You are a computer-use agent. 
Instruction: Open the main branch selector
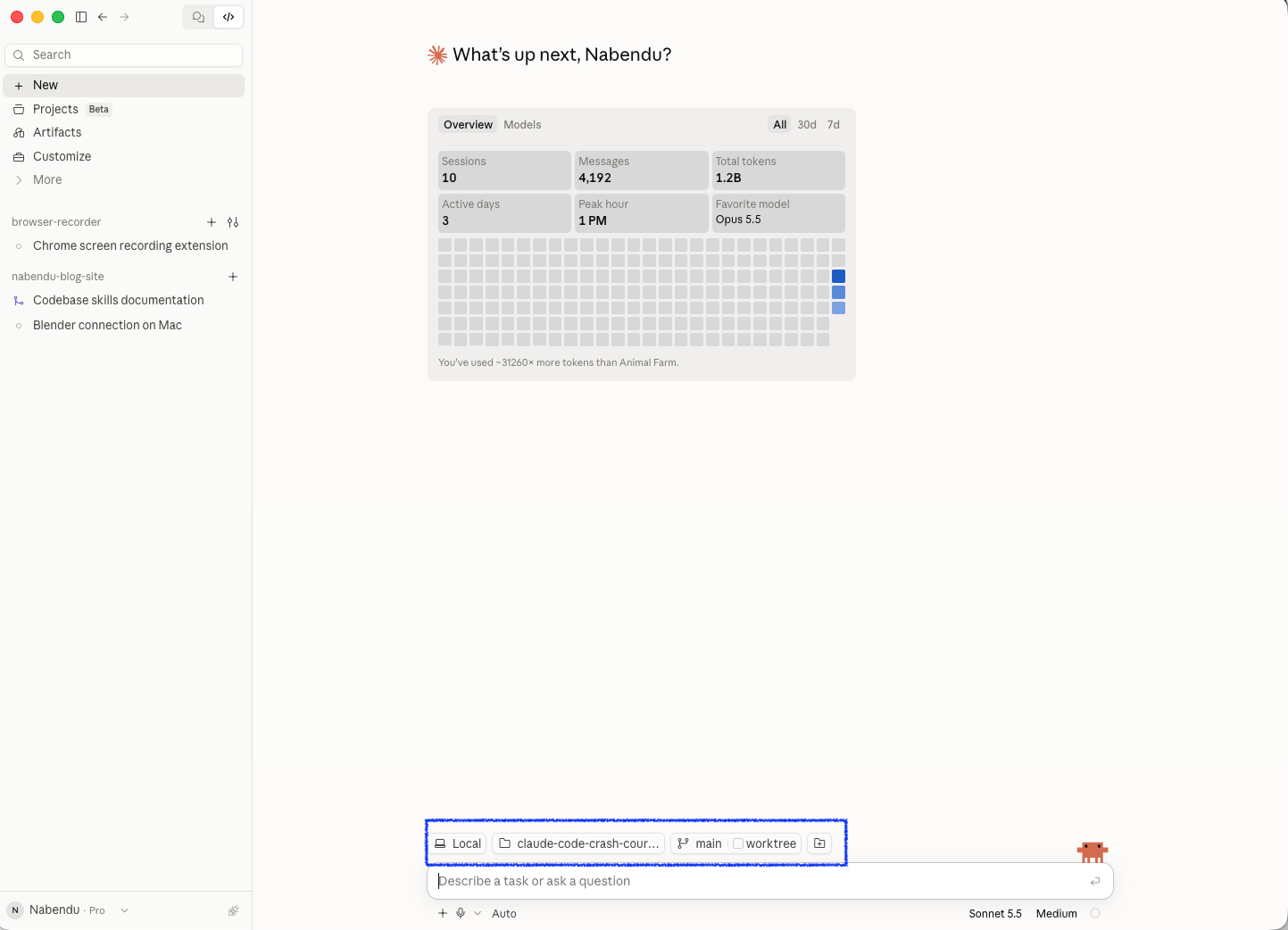[x=699, y=843]
